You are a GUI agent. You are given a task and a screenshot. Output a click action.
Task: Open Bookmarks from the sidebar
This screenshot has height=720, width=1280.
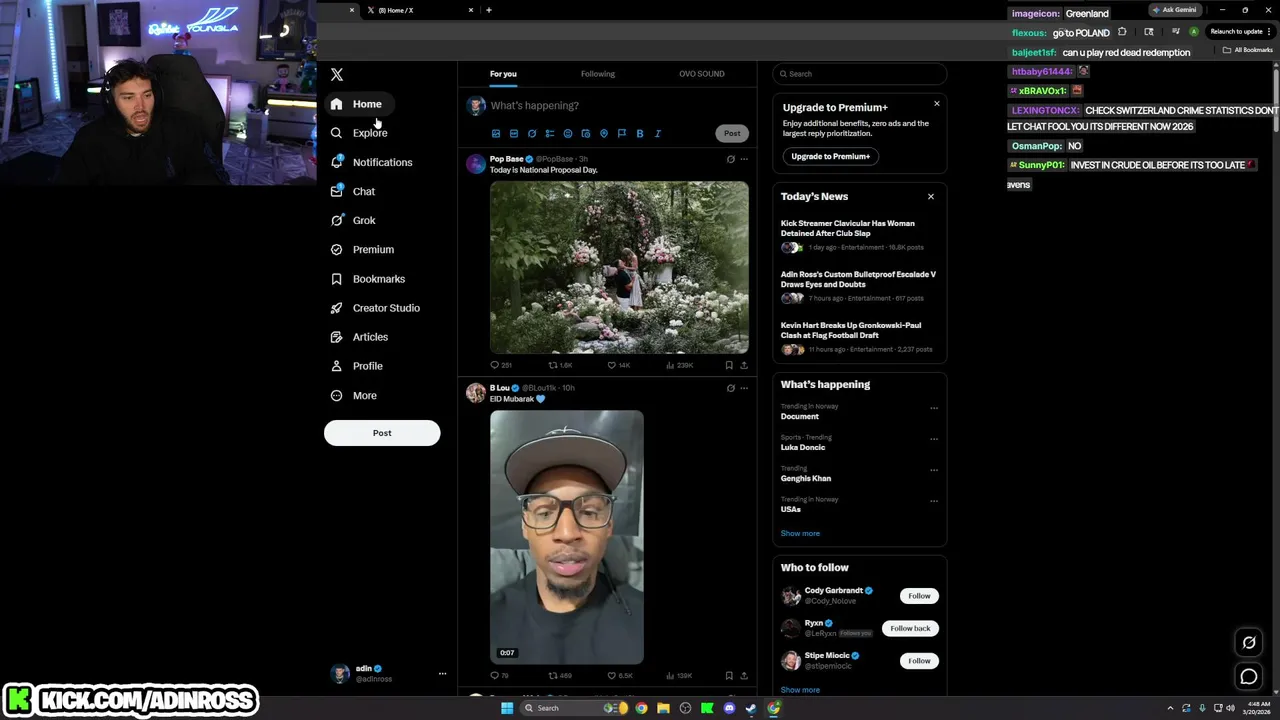click(x=368, y=279)
